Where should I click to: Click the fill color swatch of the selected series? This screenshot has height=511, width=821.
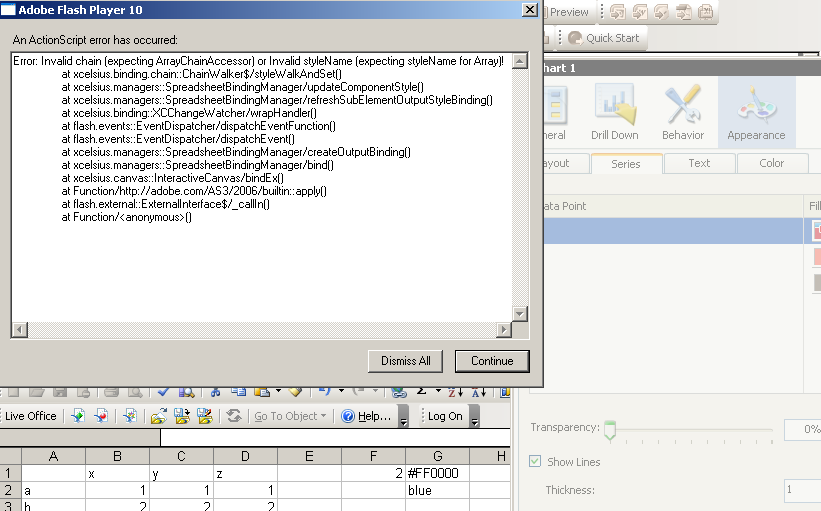coord(816,231)
